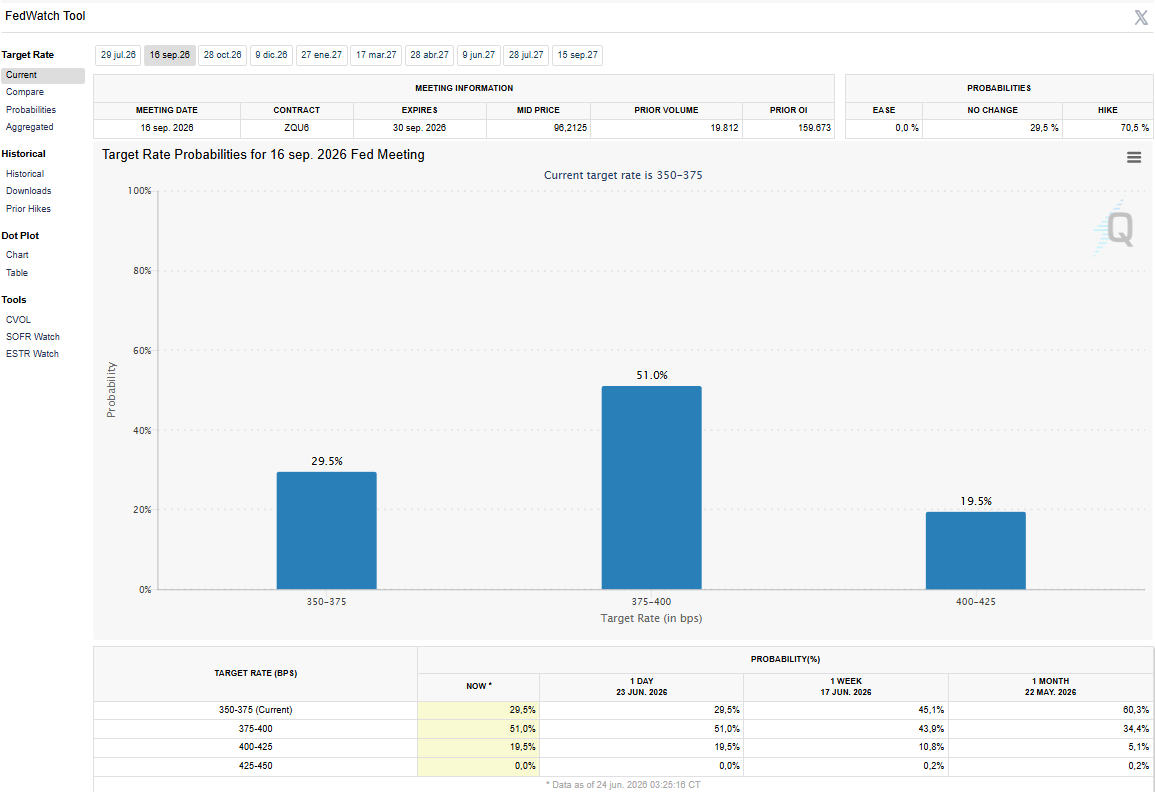
Task: Launch the CVOL tool
Action: [x=18, y=320]
